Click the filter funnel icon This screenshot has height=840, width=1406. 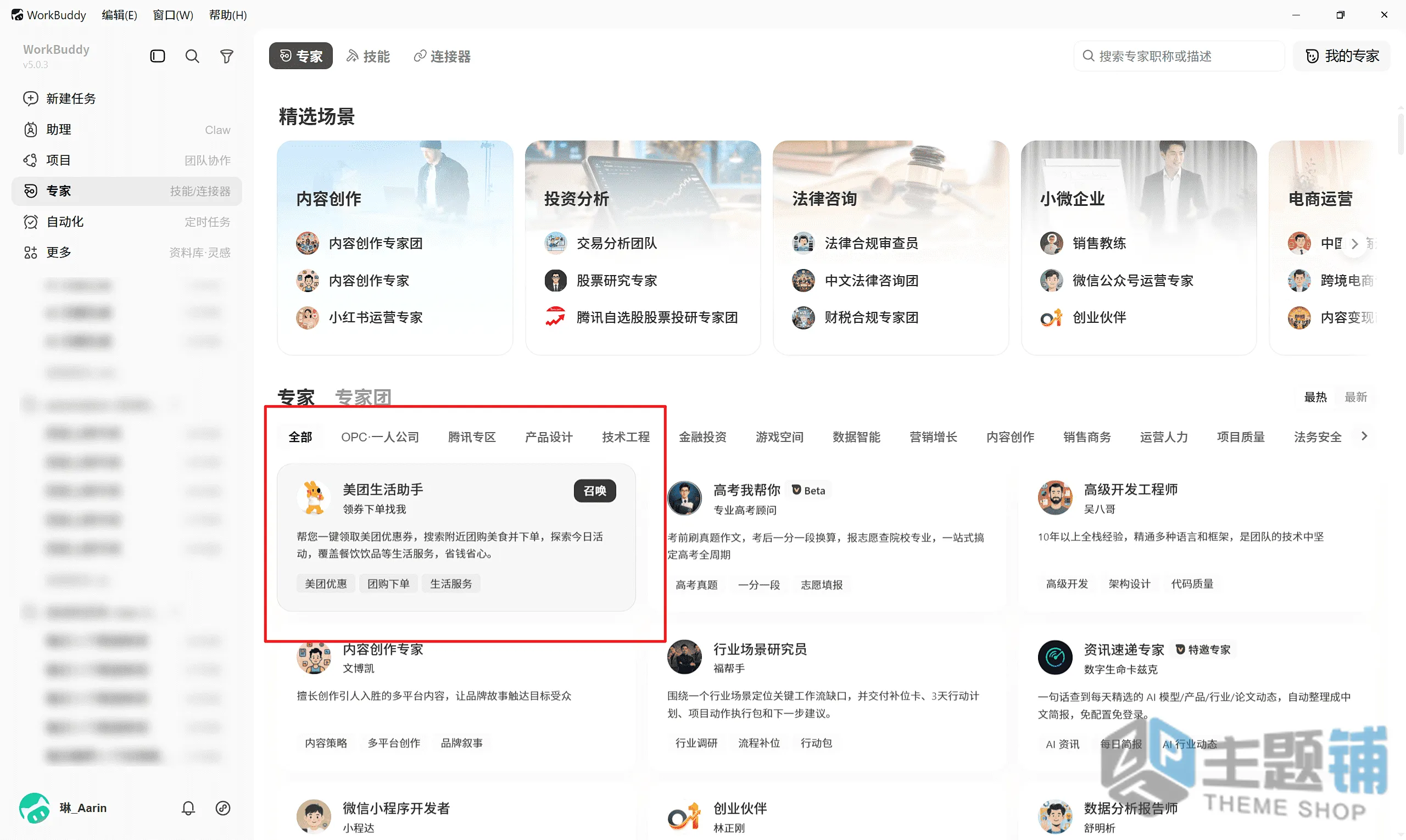(226, 56)
